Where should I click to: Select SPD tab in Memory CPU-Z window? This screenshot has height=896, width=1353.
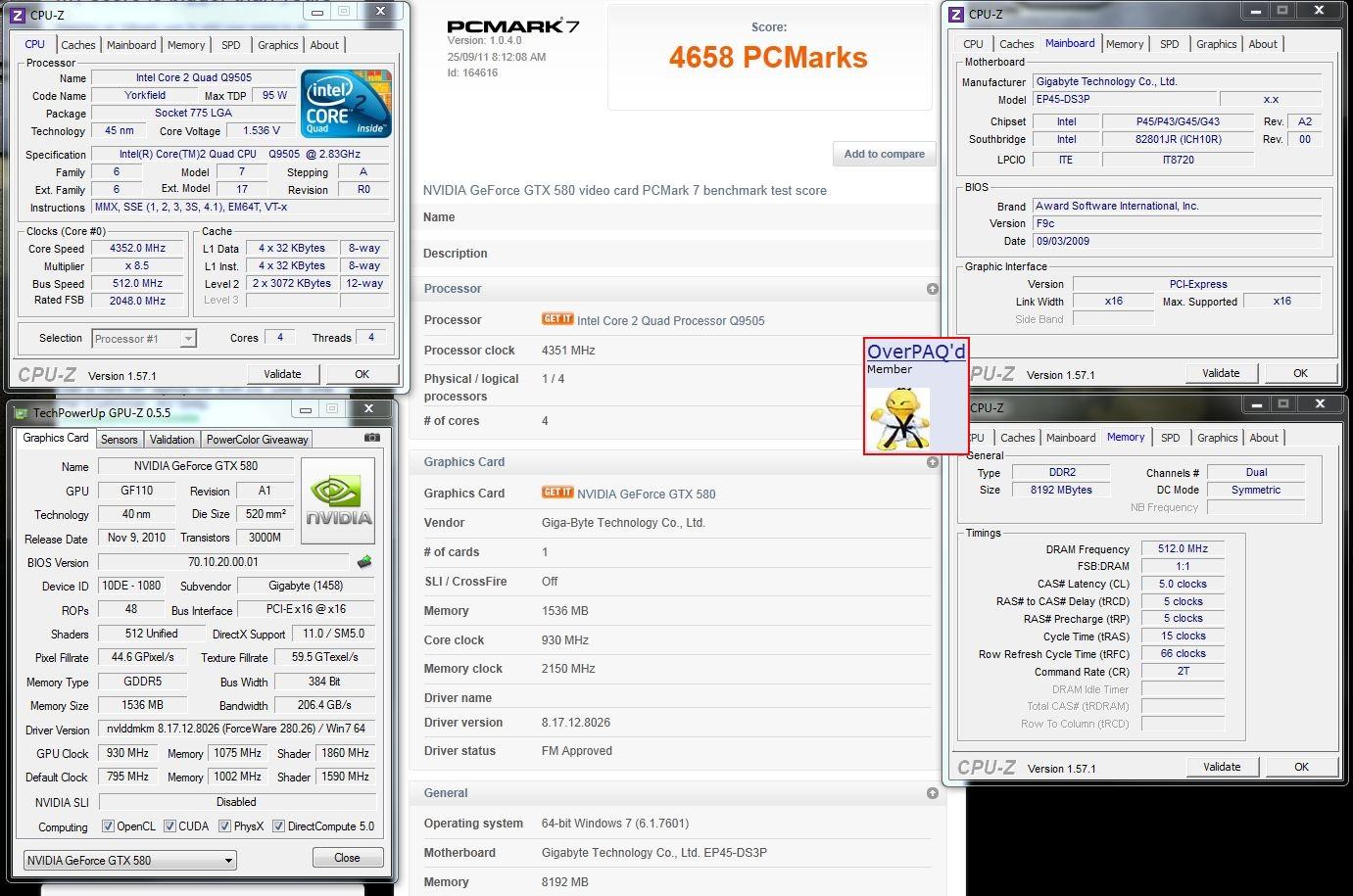1171,438
